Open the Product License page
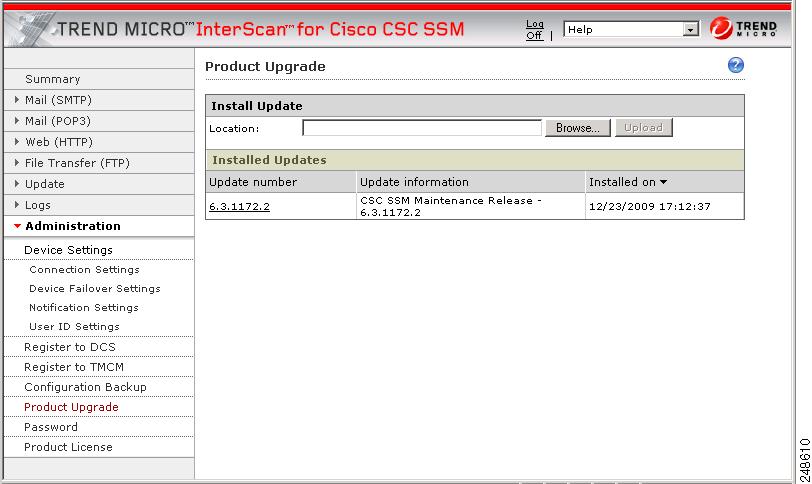This screenshot has width=812, height=484. tap(68, 447)
